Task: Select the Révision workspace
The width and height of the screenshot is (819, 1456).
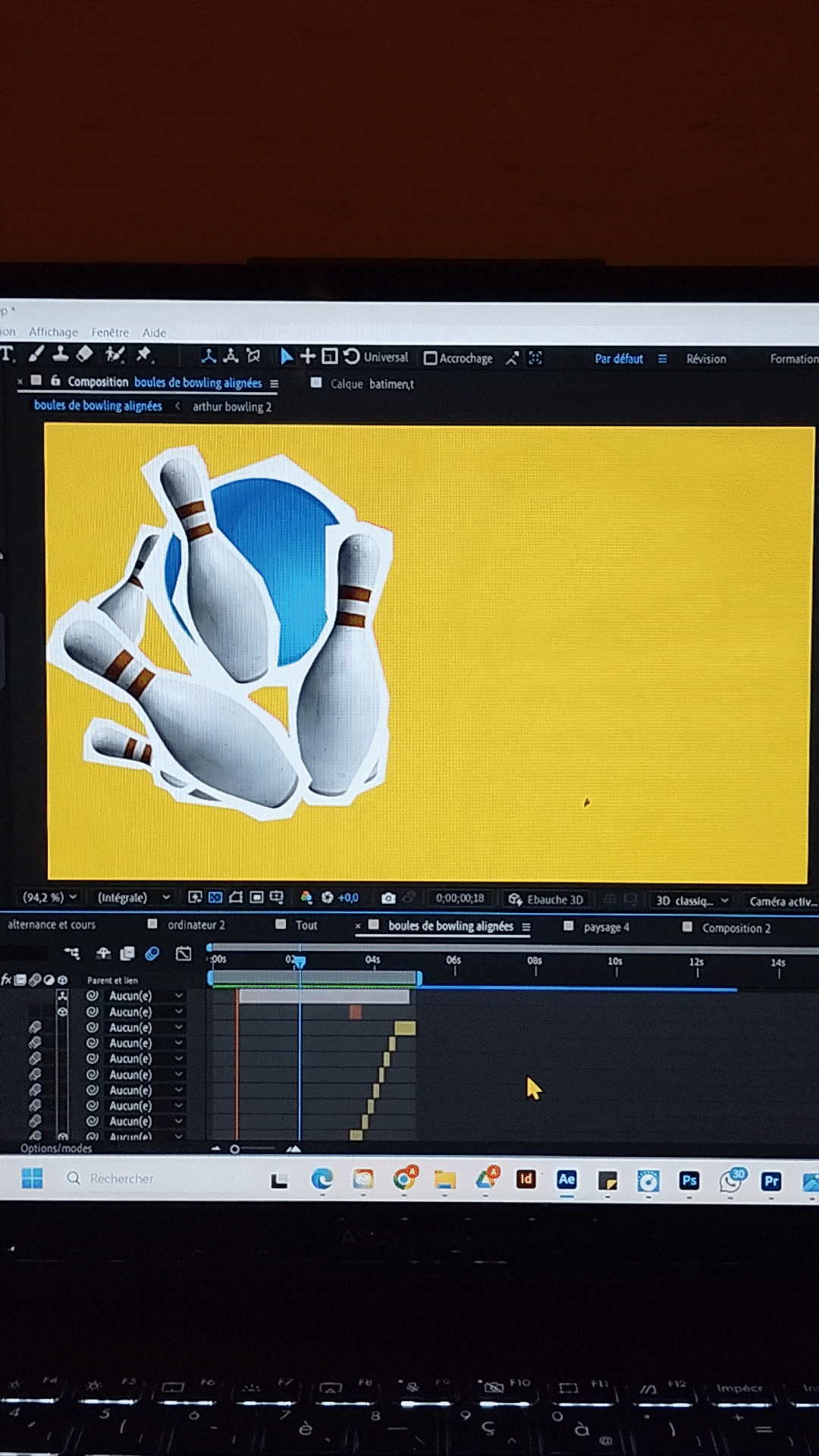Action: pyautogui.click(x=706, y=359)
